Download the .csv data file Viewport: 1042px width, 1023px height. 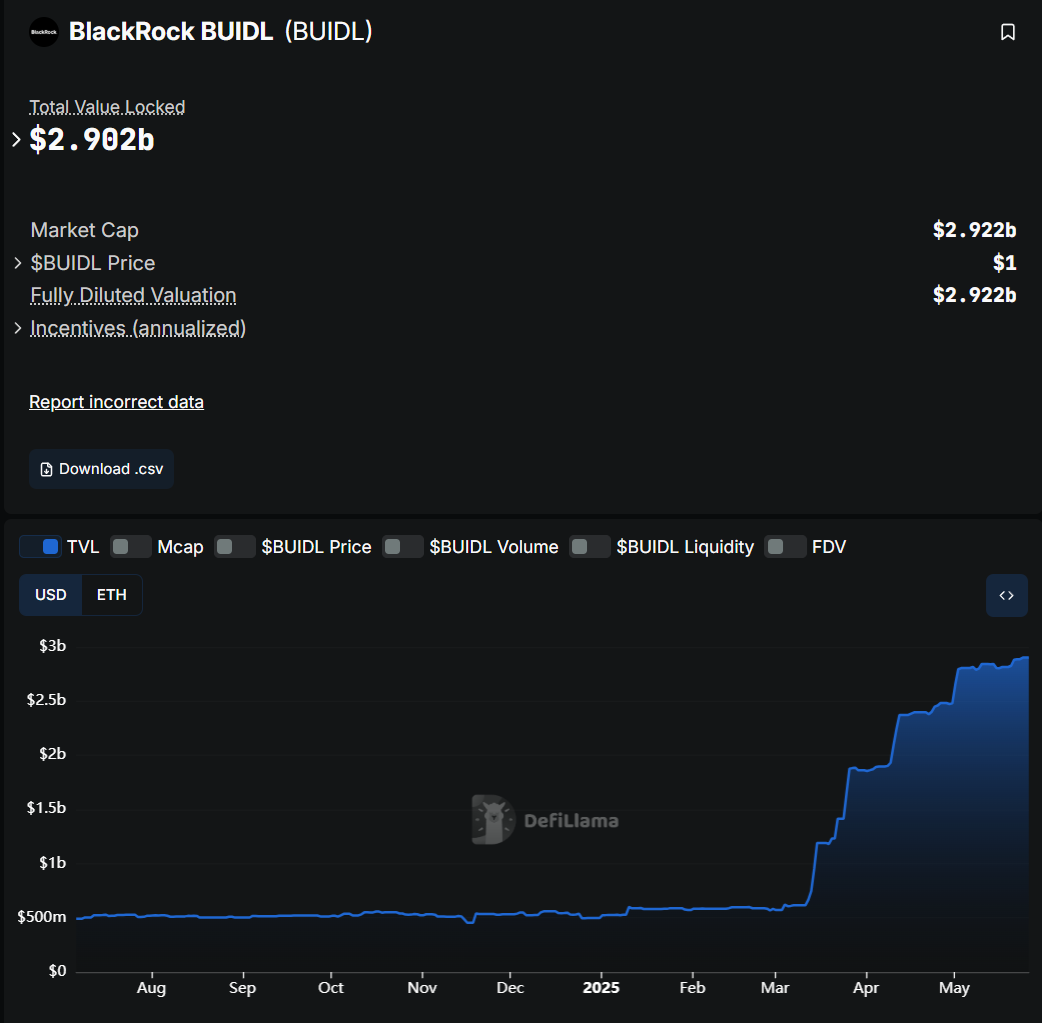101,469
